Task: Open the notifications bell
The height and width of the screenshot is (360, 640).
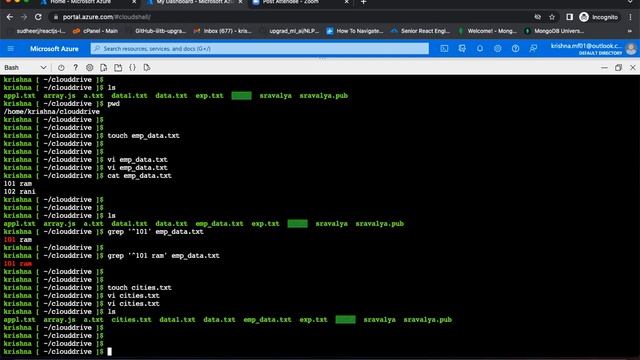Action: pyautogui.click(x=480, y=49)
